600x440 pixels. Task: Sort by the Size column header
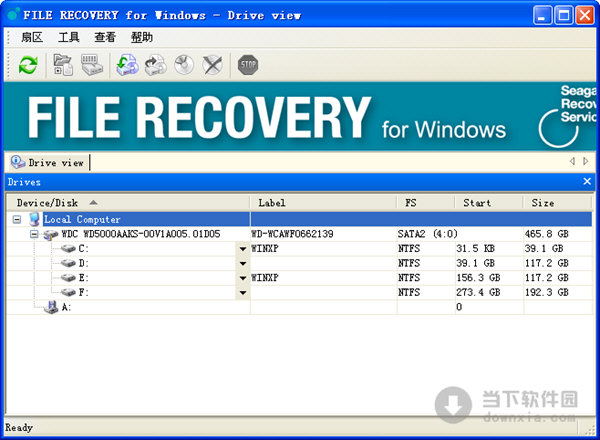tap(558, 203)
